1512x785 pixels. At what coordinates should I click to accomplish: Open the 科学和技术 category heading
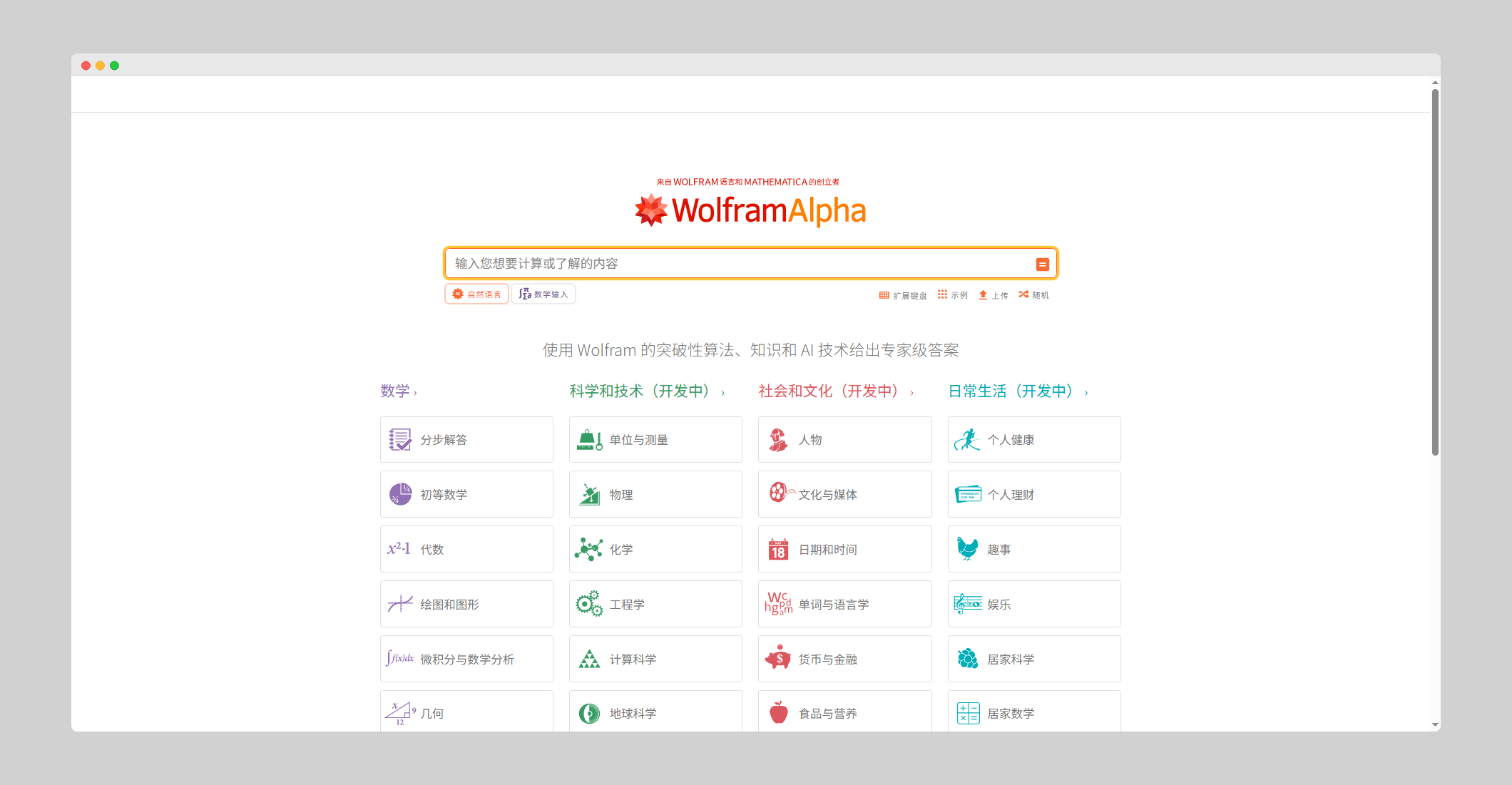647,391
